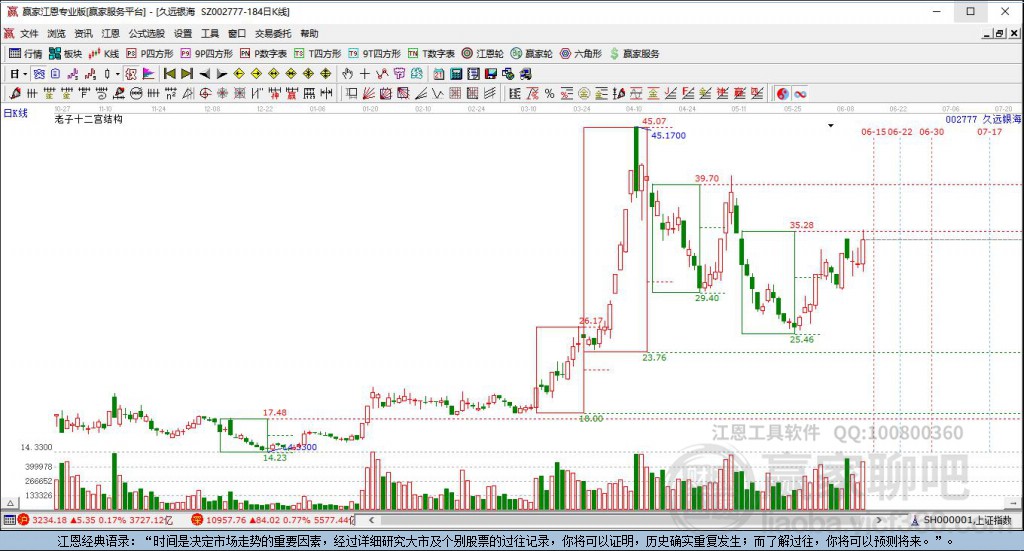Click the save floppy disk icon

pyautogui.click(x=490, y=74)
